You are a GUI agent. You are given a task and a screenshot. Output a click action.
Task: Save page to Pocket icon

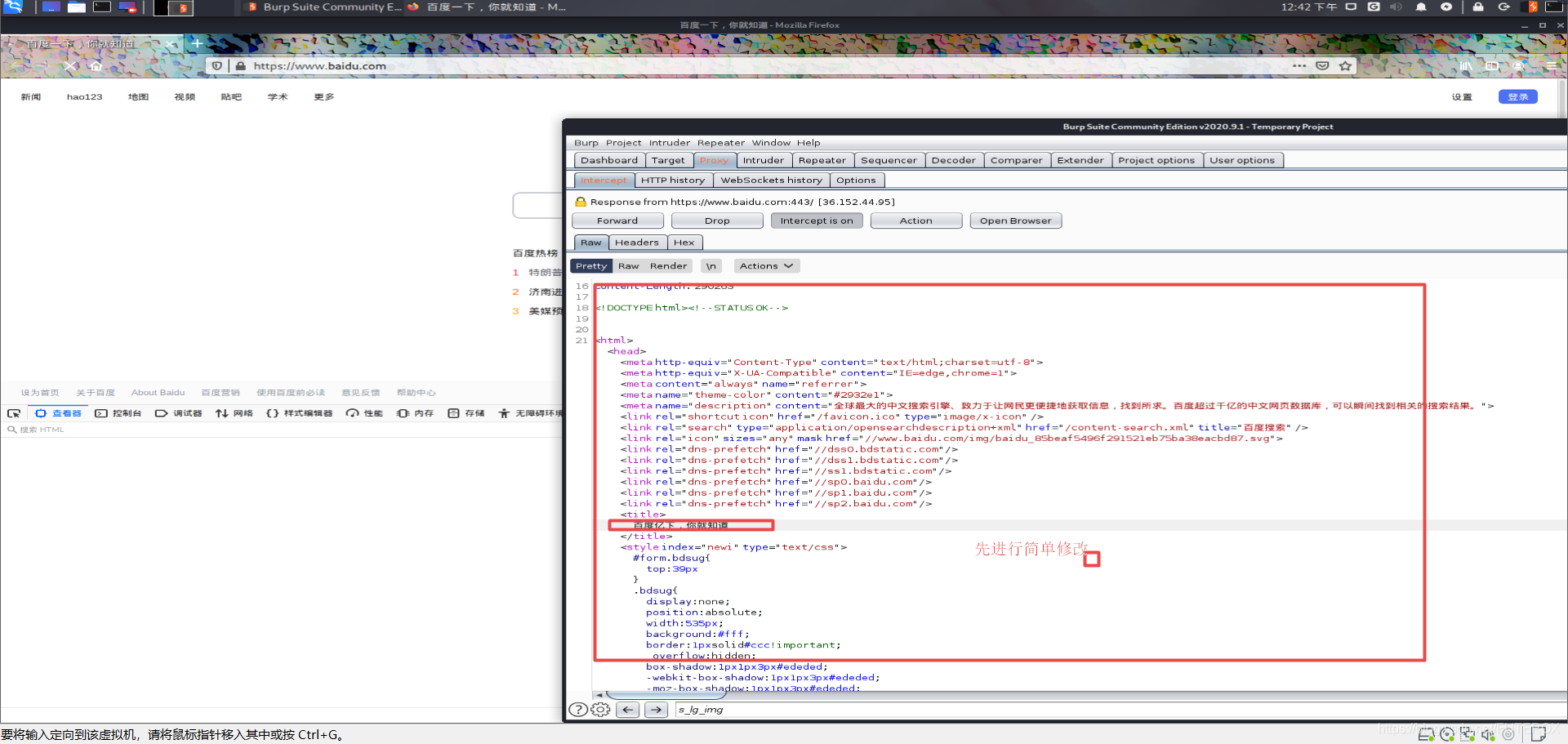coord(1322,66)
